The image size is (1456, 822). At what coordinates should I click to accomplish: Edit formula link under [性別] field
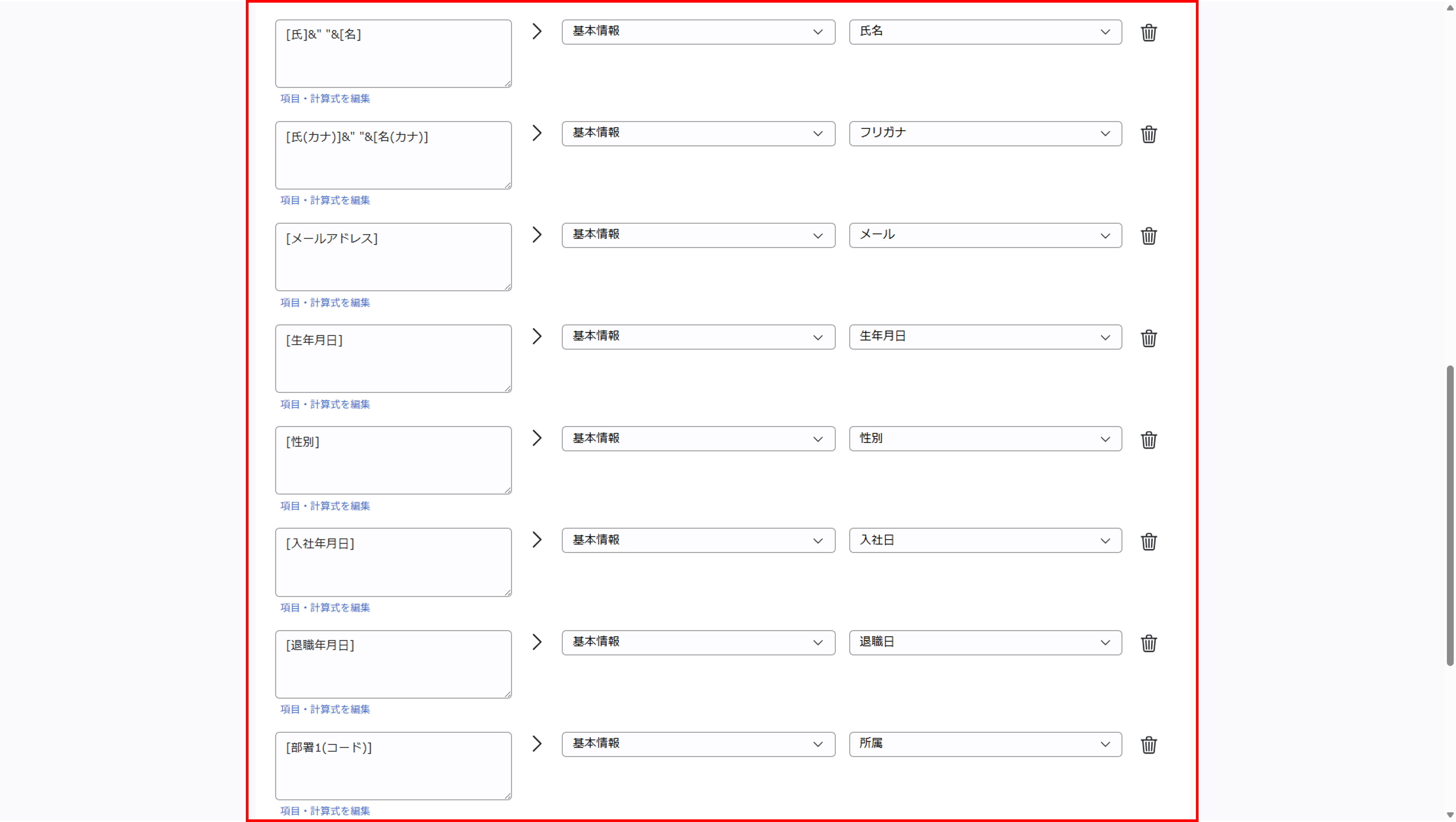click(325, 506)
